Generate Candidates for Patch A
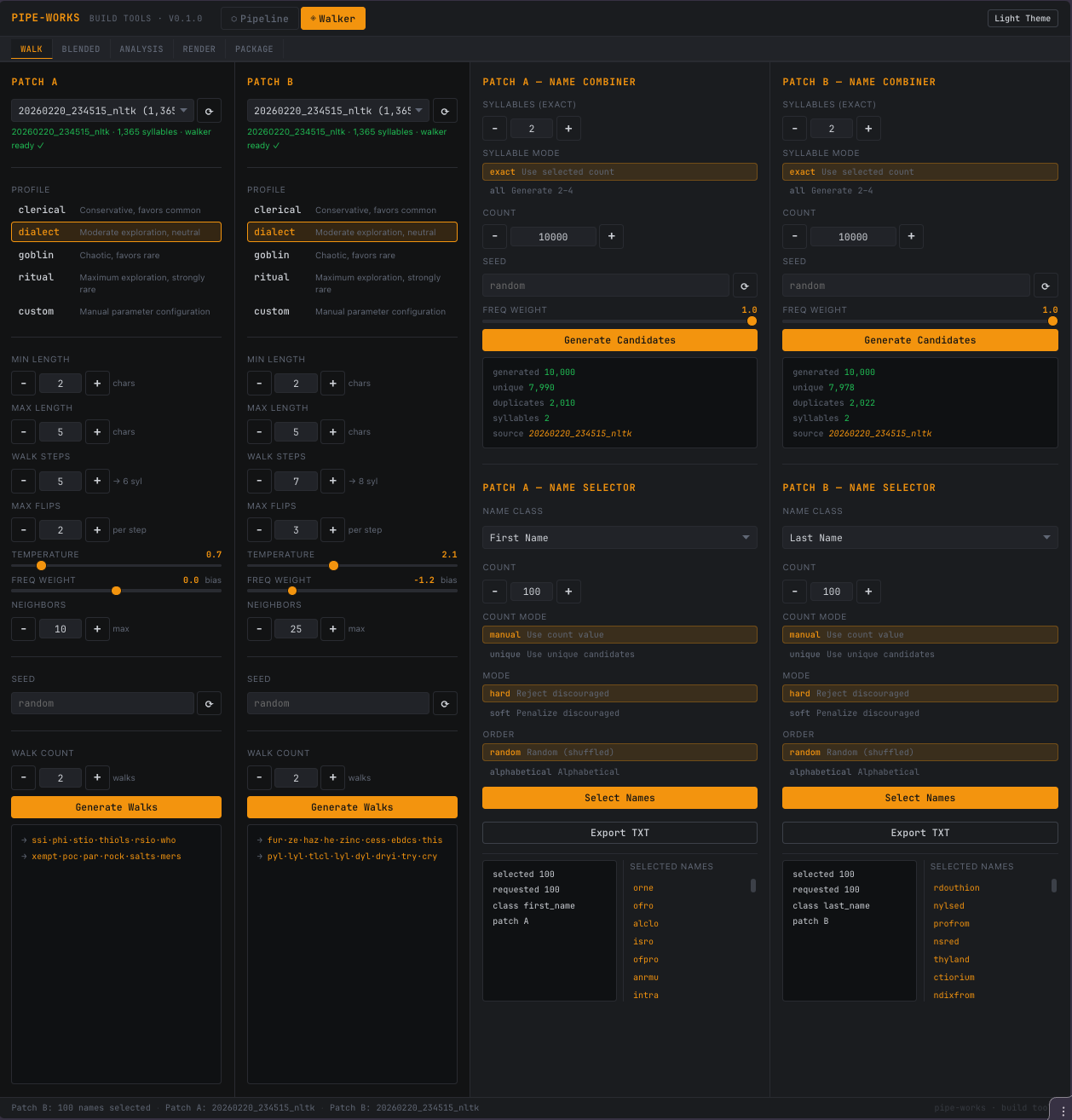 pos(620,340)
